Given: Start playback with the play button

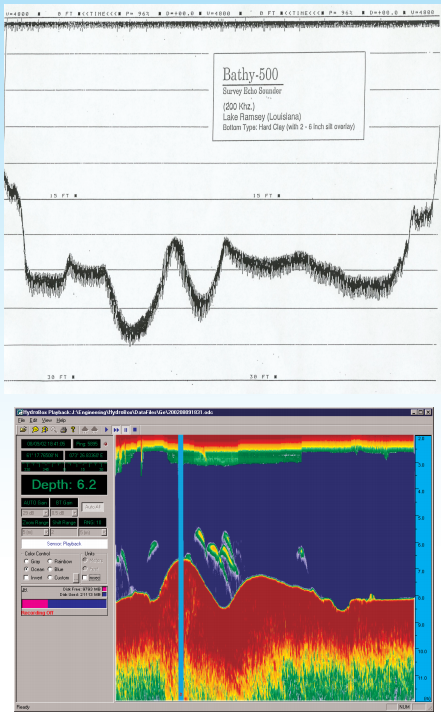Looking at the screenshot, I should 106,430.
